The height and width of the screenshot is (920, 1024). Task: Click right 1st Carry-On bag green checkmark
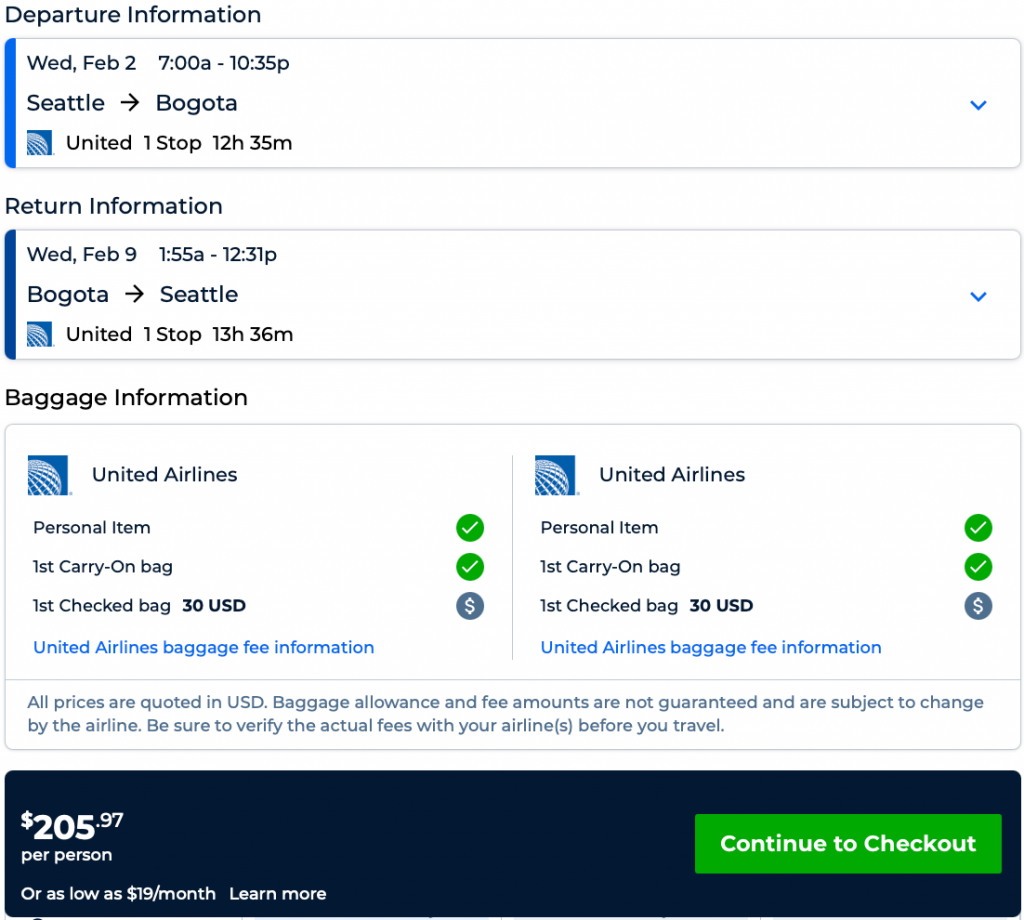pyautogui.click(x=977, y=567)
